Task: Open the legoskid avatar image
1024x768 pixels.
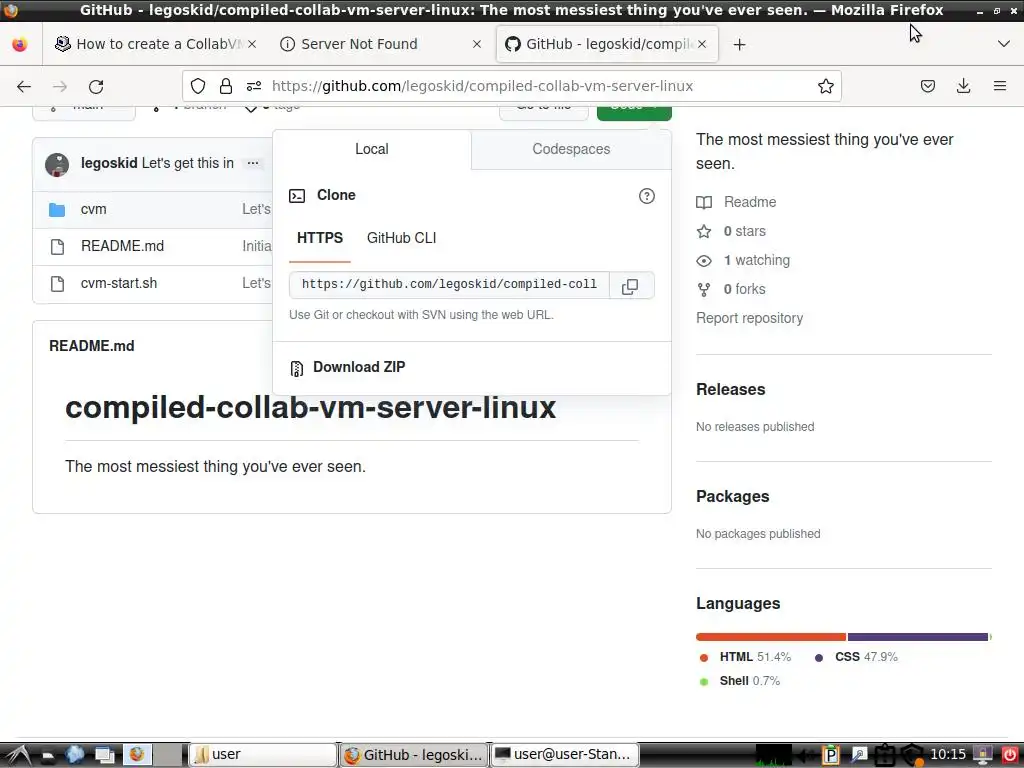Action: 57,165
